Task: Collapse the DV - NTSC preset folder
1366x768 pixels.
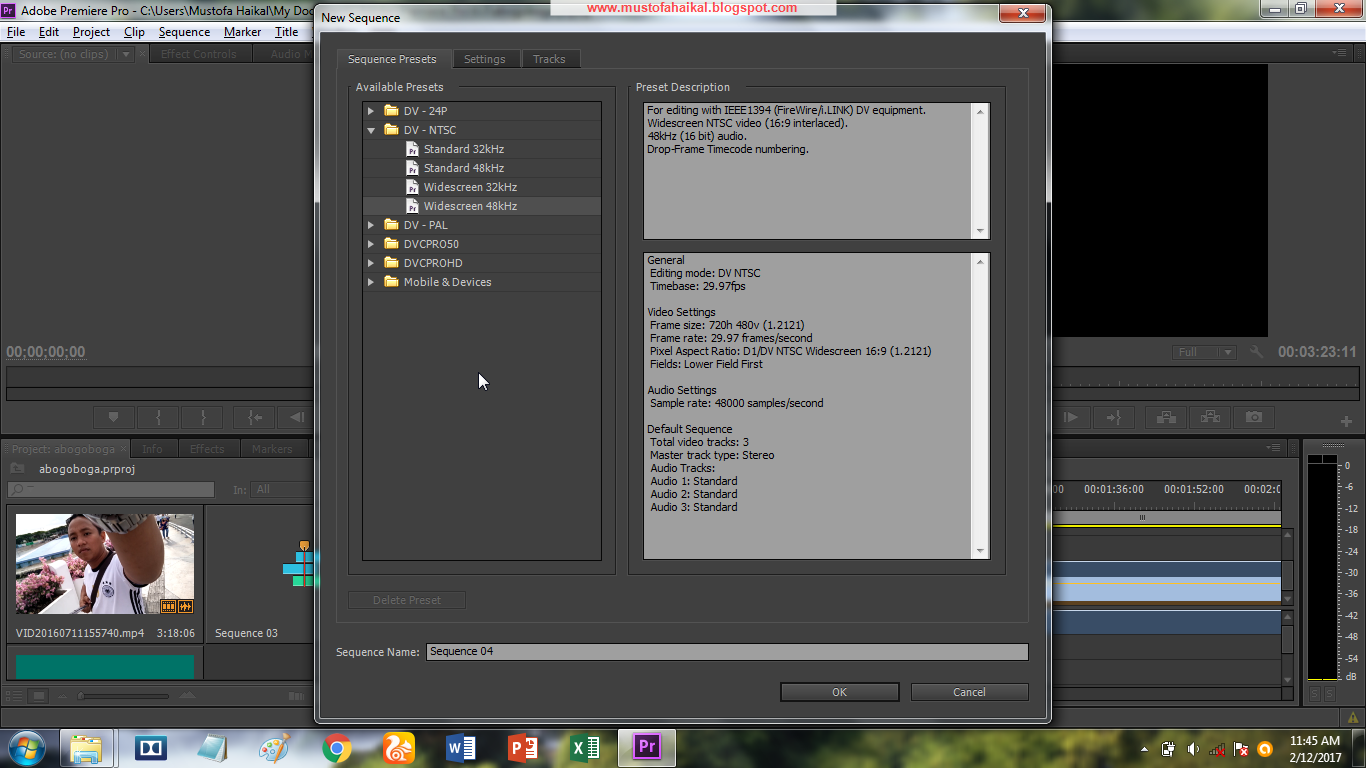Action: tap(371, 130)
